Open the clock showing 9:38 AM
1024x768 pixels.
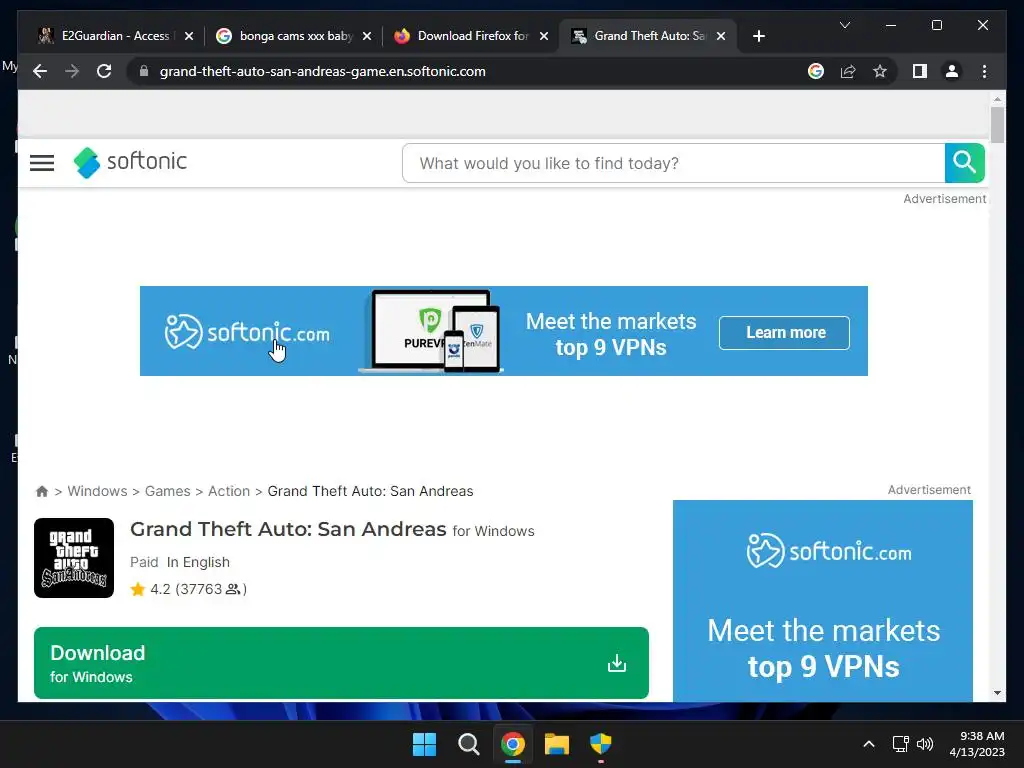pos(977,744)
